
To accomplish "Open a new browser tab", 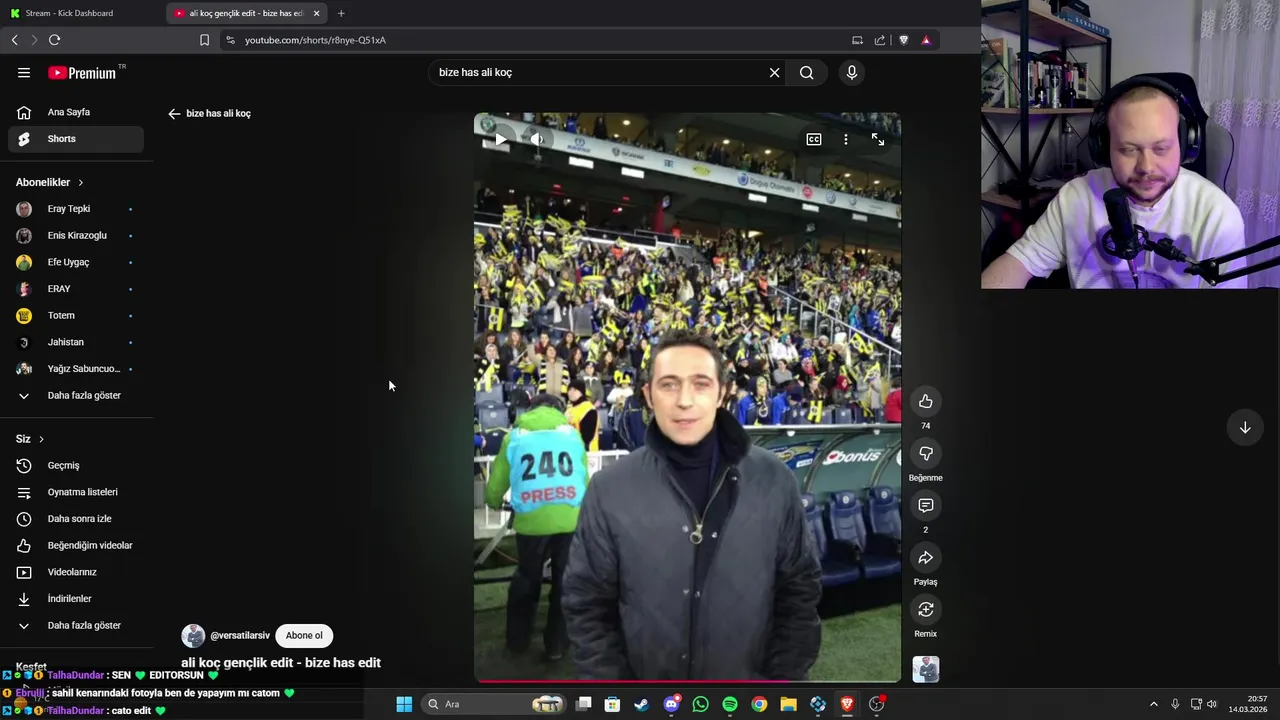I will [341, 13].
